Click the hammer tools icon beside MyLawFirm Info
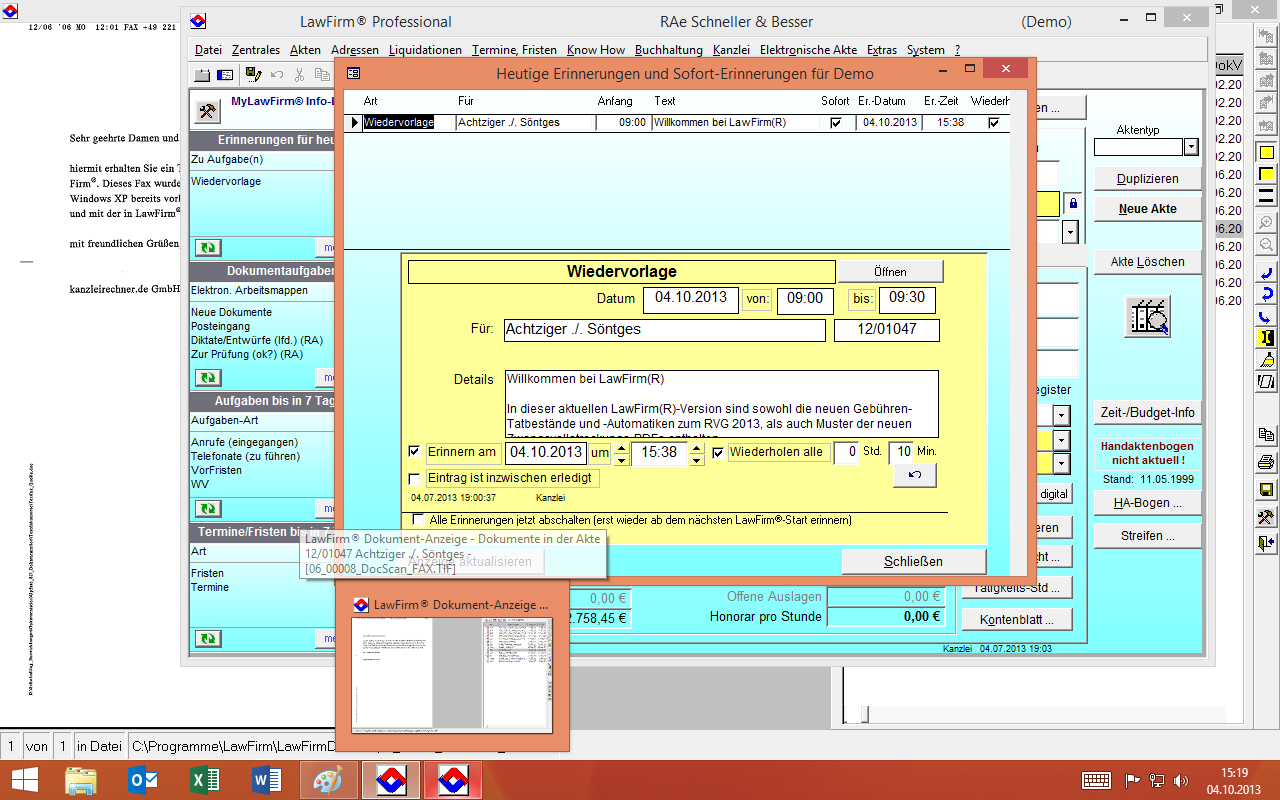 click(x=208, y=110)
